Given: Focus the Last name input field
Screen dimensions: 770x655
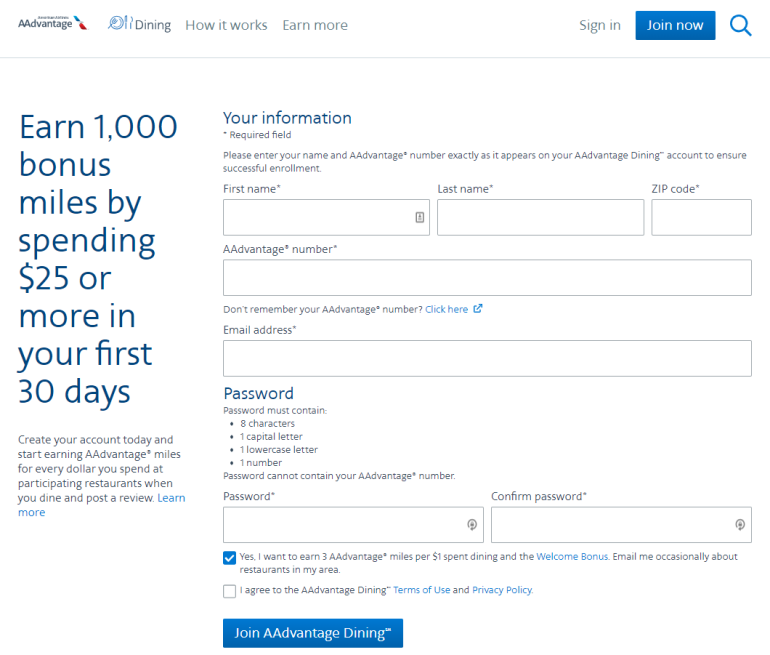Looking at the screenshot, I should pos(540,217).
